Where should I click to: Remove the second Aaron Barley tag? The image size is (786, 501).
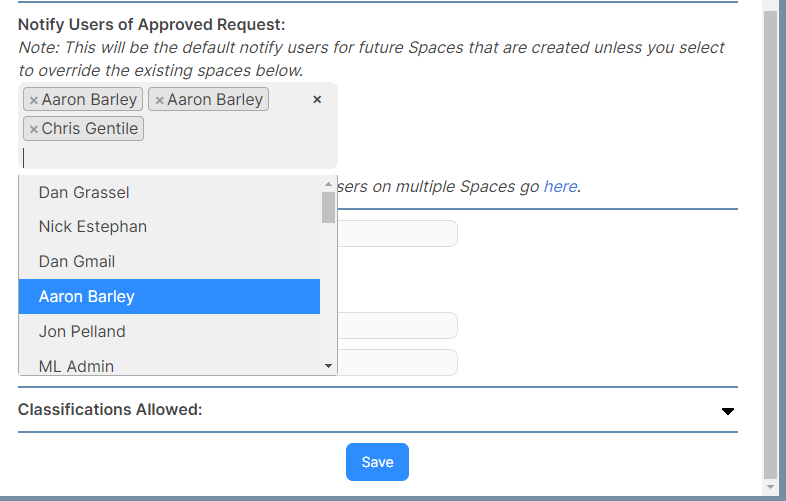[x=159, y=100]
